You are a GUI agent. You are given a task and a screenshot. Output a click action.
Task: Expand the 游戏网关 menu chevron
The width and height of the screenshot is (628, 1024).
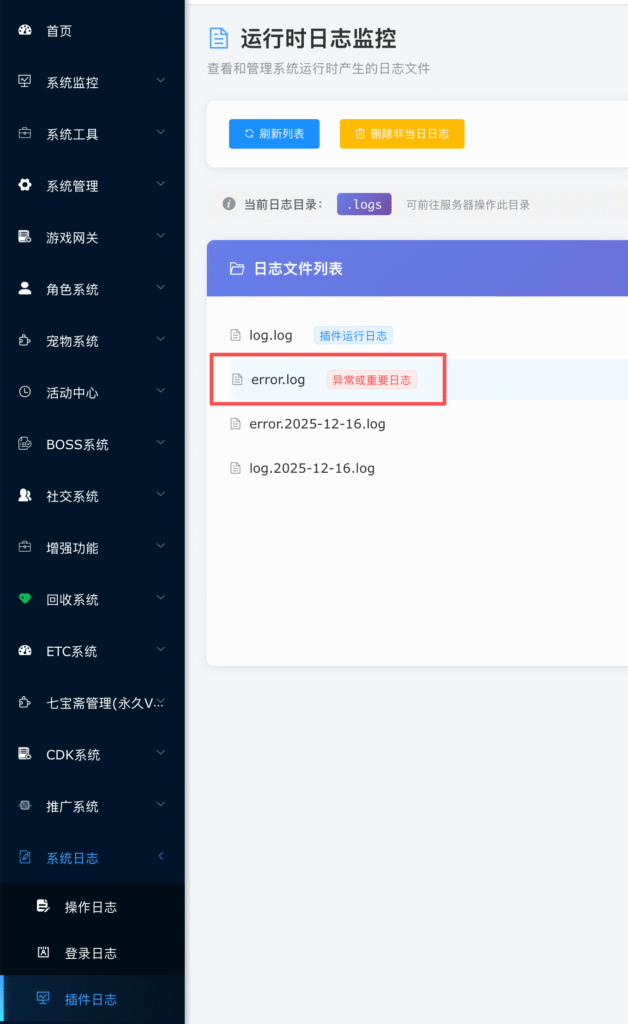[161, 236]
